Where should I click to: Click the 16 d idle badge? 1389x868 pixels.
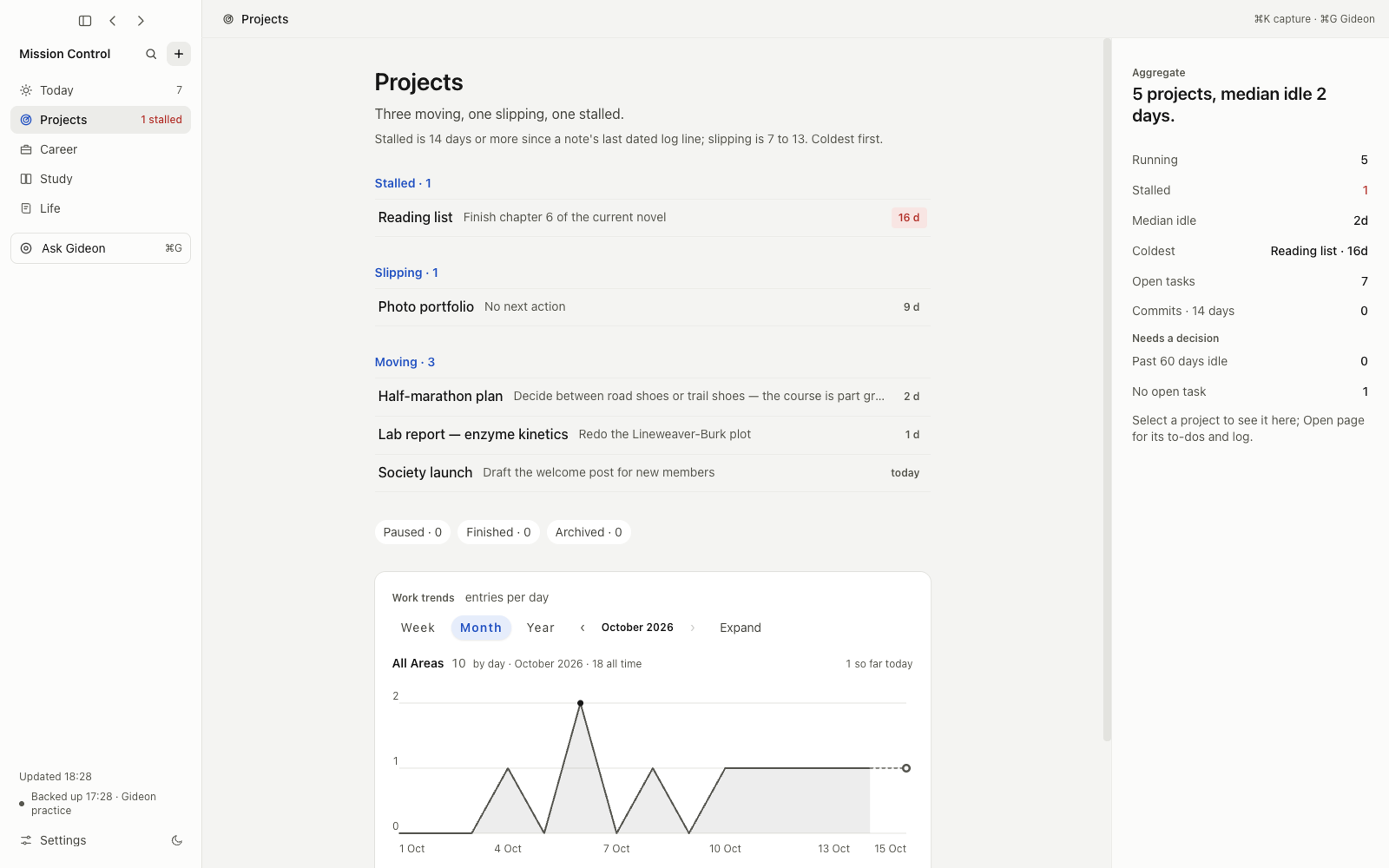(908, 217)
